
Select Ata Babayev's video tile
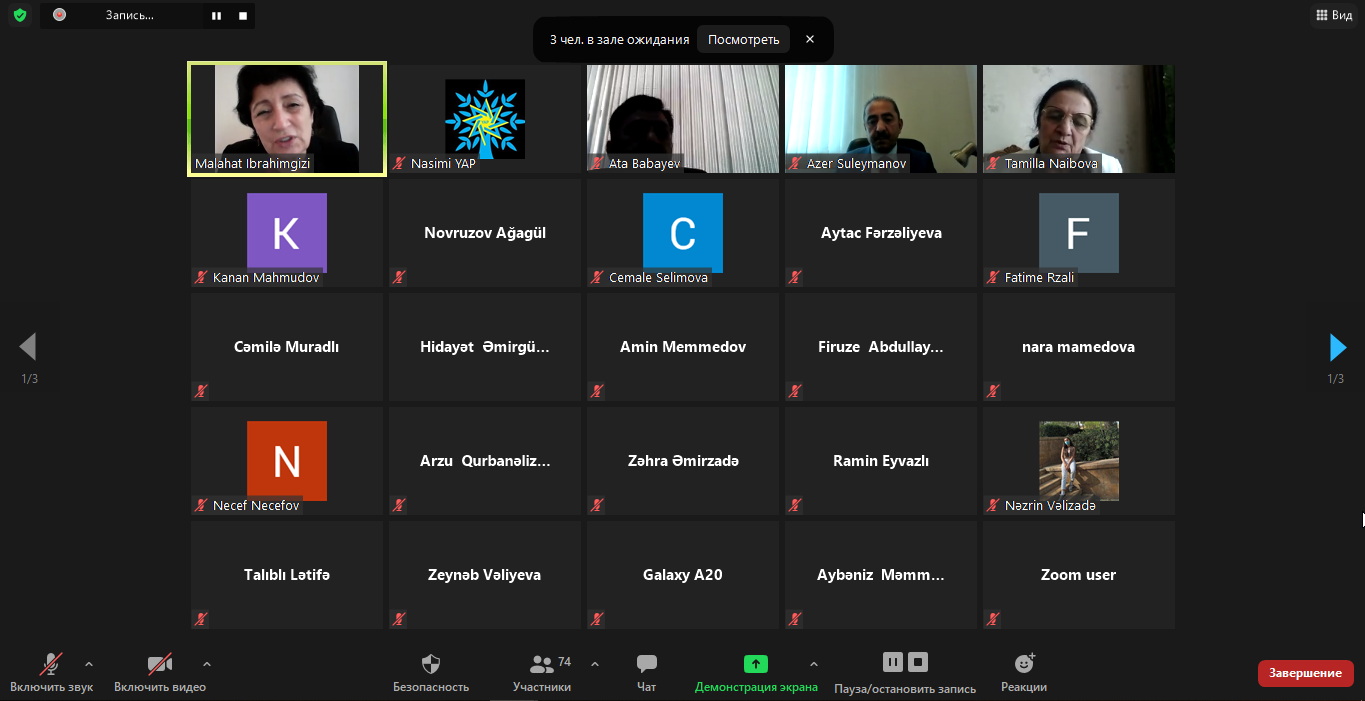tap(683, 119)
